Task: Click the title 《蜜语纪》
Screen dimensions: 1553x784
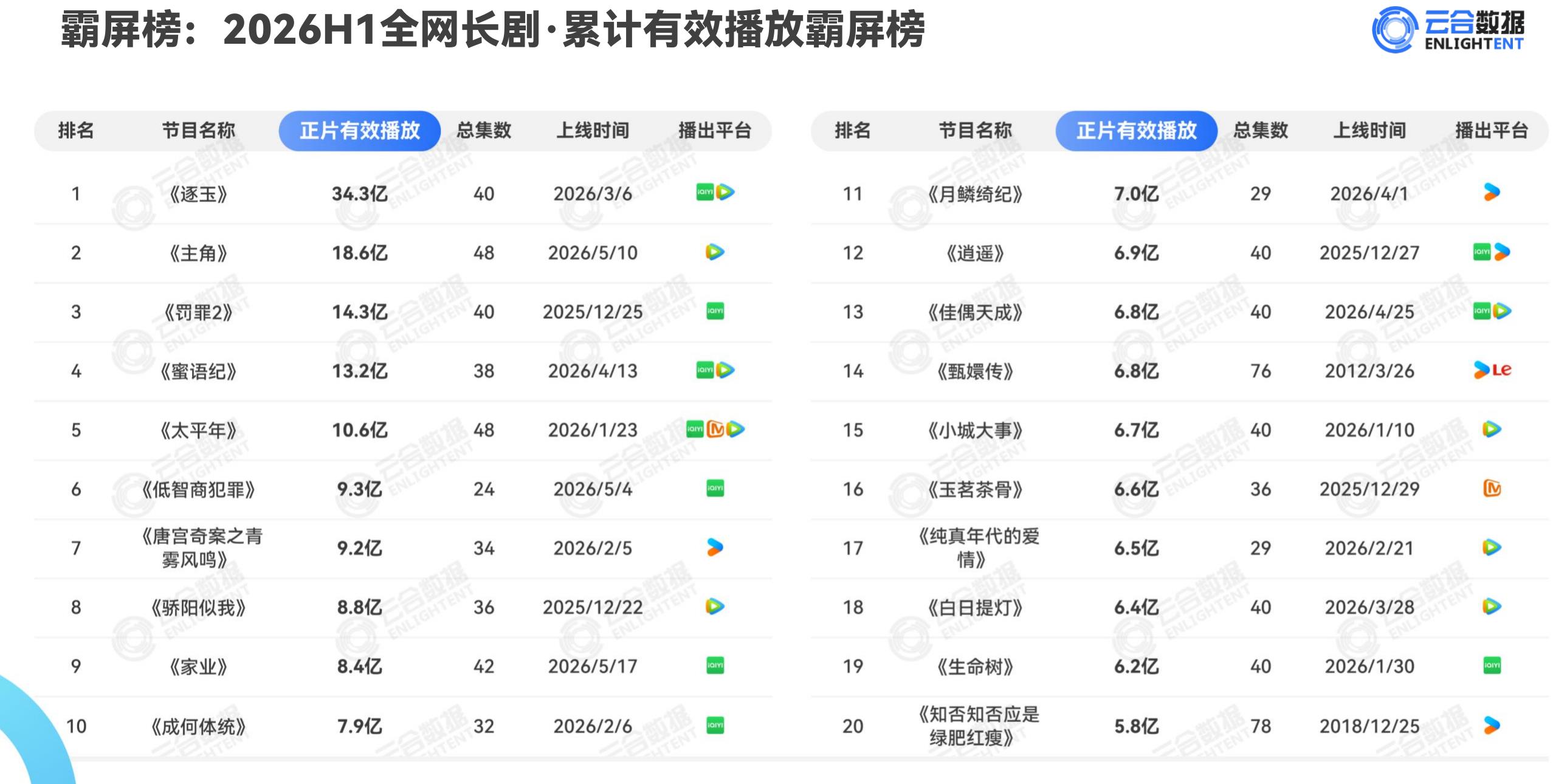Action: pos(198,371)
